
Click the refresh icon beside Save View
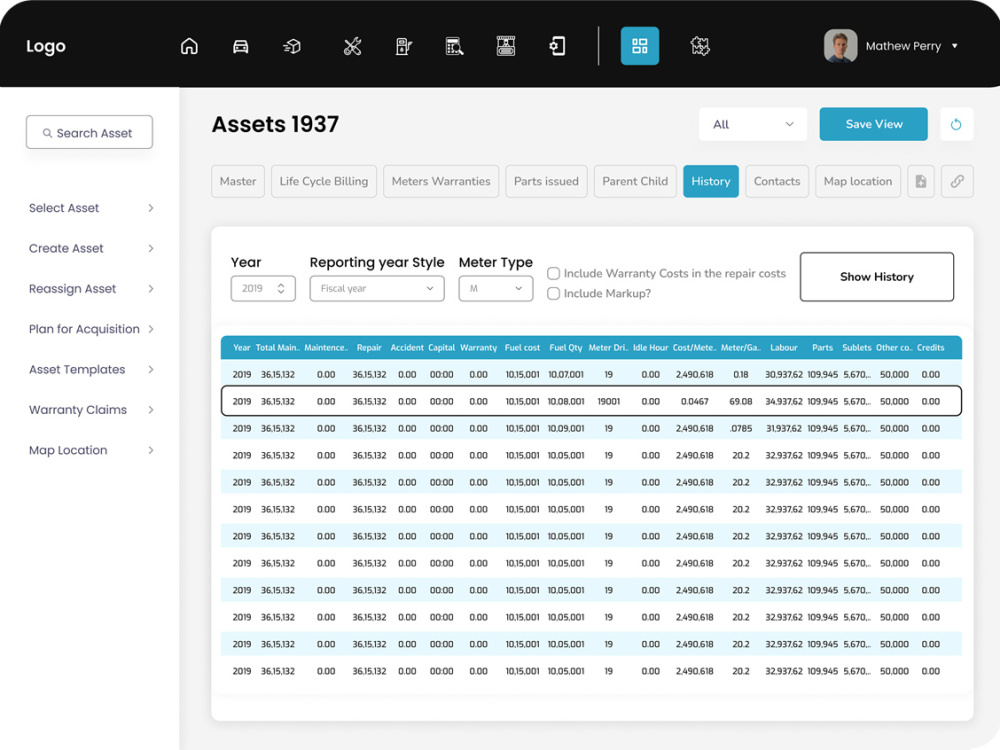[x=956, y=124]
